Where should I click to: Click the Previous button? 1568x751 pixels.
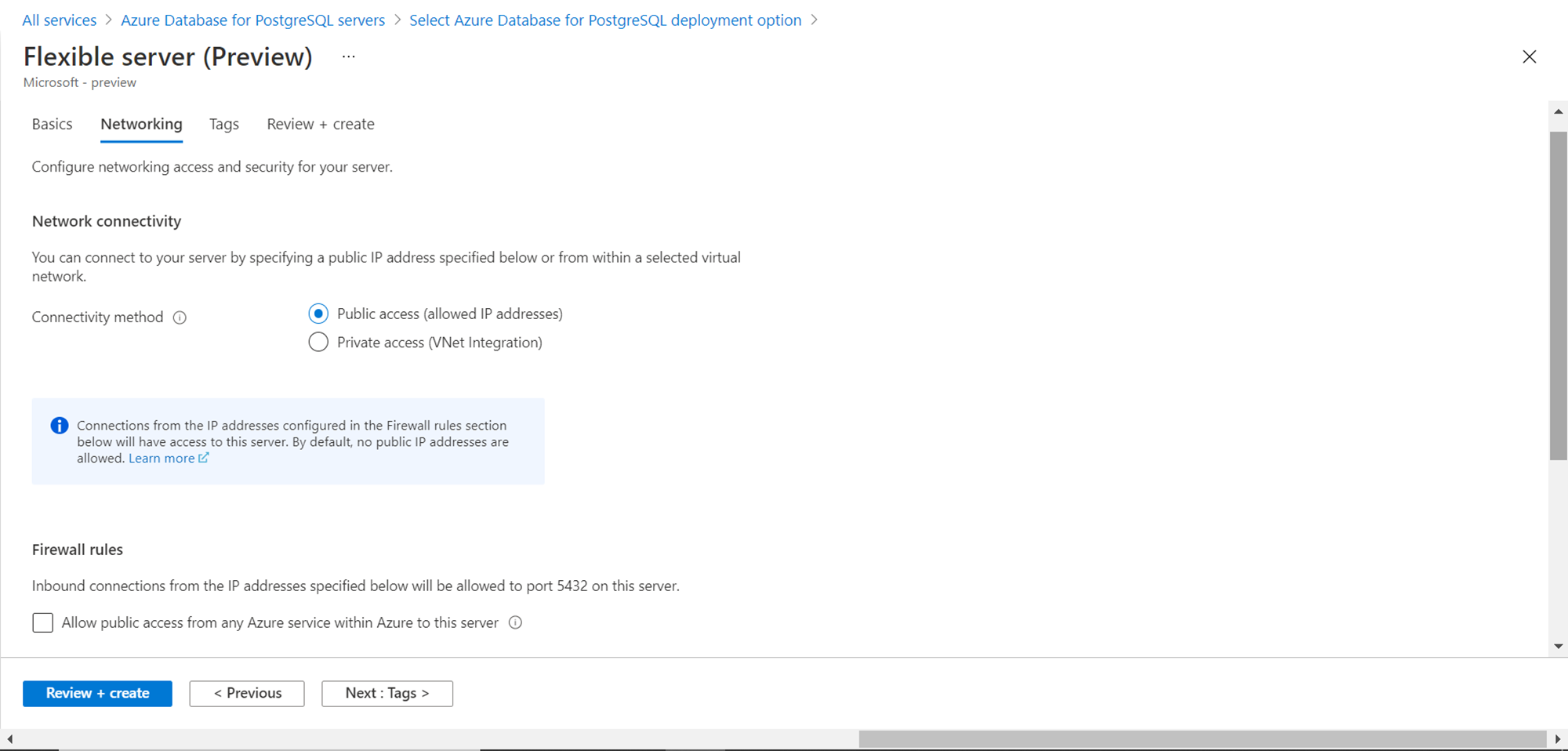point(247,693)
